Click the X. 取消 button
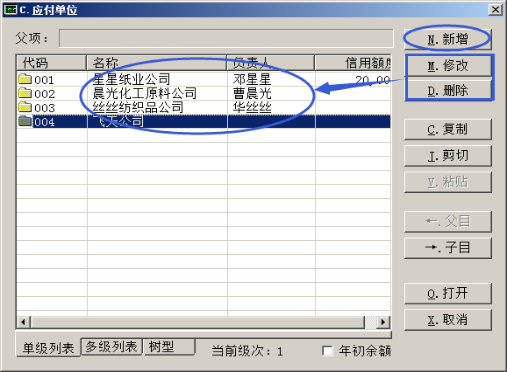Image resolution: width=507 pixels, height=372 pixels. coord(448,320)
